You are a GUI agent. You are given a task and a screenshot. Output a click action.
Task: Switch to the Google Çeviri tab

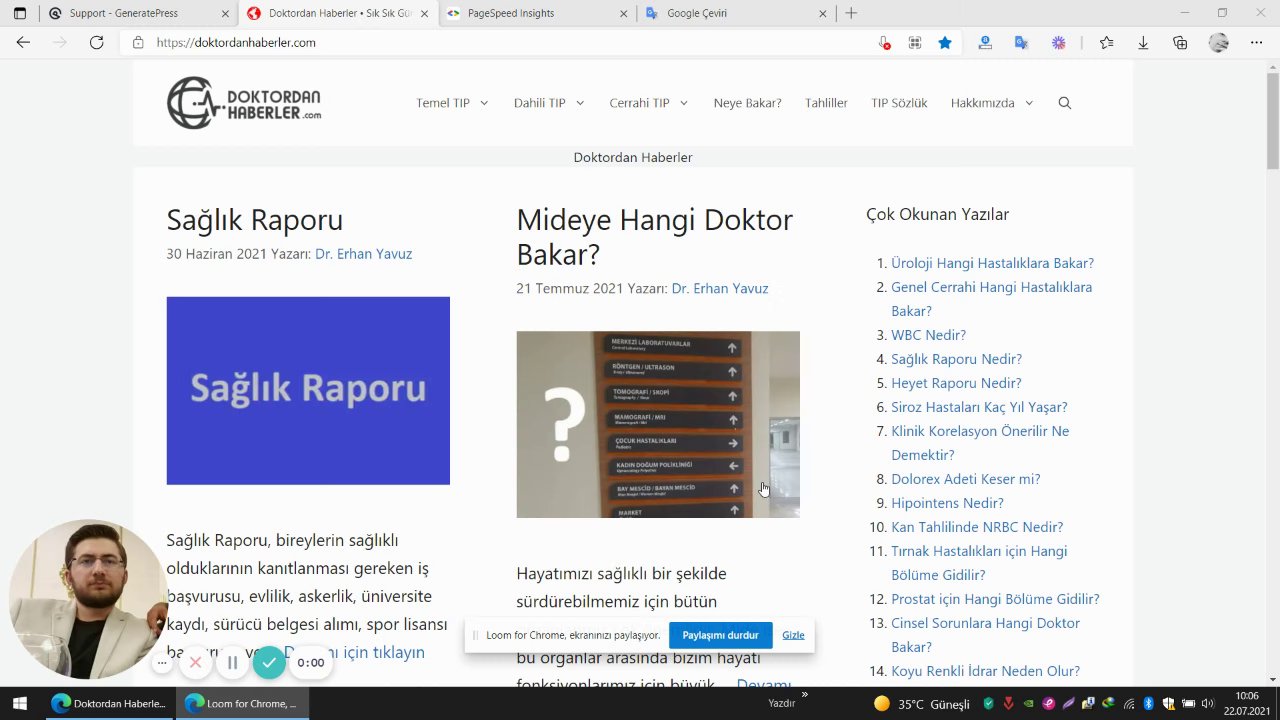click(x=735, y=13)
